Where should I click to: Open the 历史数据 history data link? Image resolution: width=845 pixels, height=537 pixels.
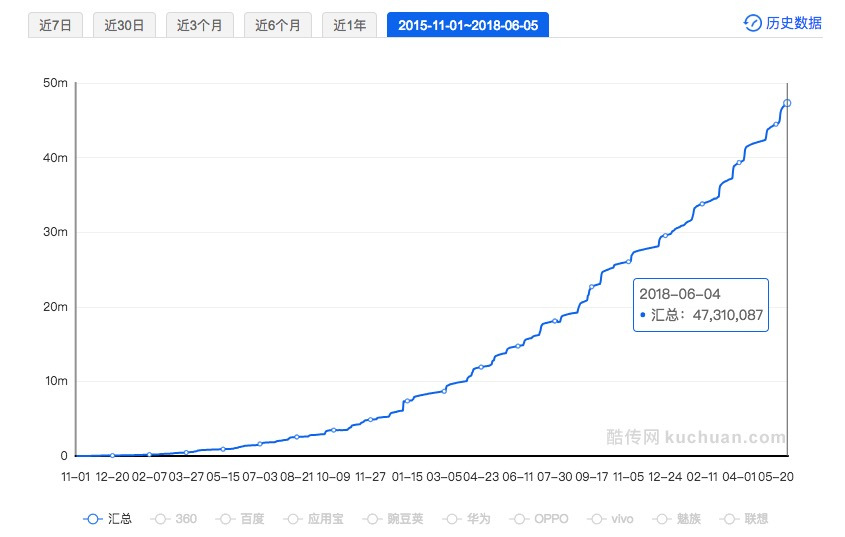(x=793, y=23)
